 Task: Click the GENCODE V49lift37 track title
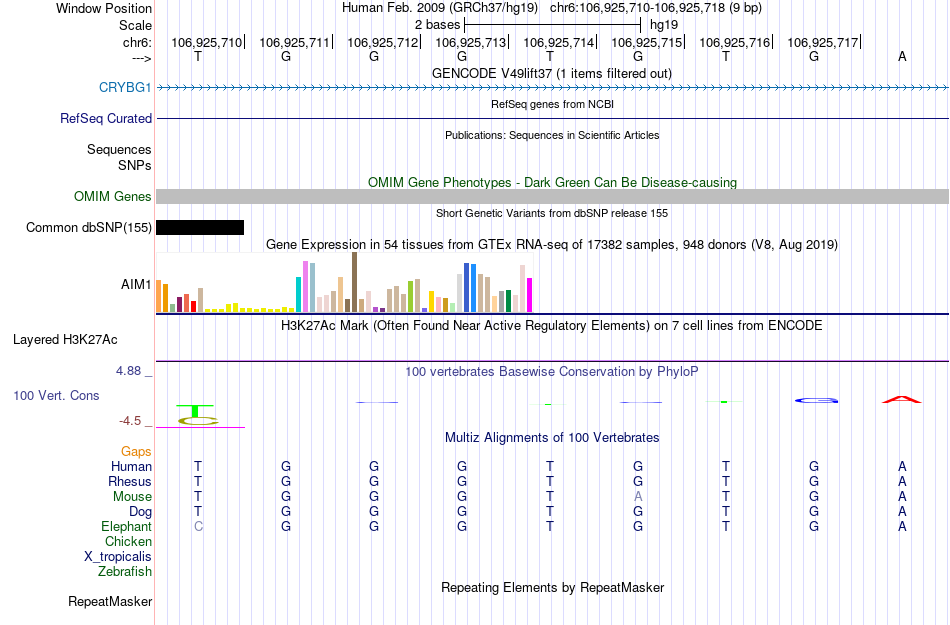pyautogui.click(x=552, y=73)
